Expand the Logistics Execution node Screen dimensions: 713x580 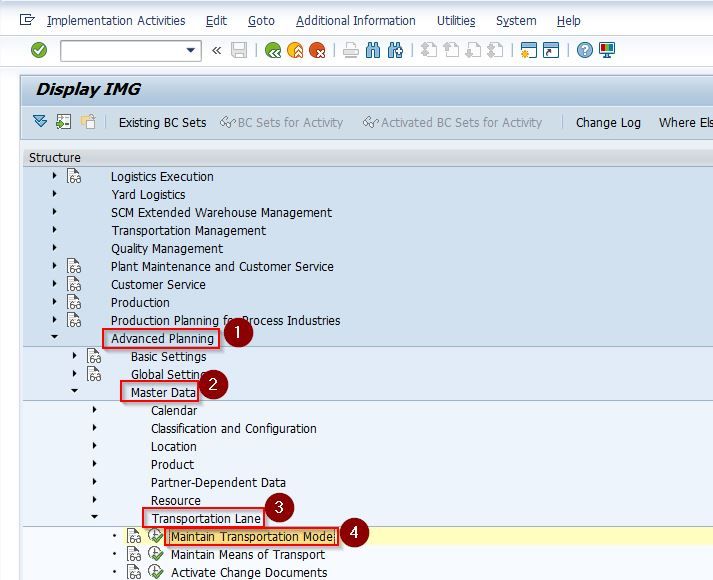55,175
